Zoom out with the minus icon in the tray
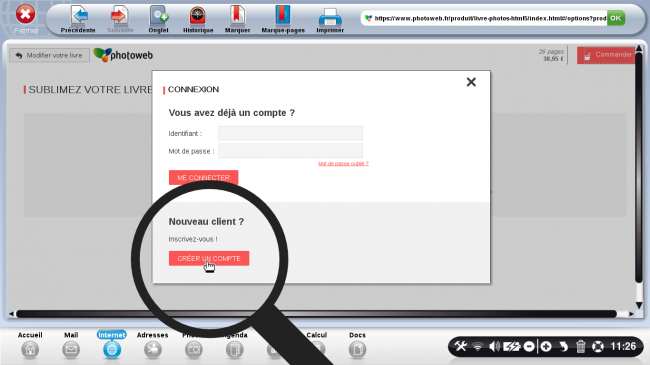The height and width of the screenshot is (365, 650). point(529,346)
